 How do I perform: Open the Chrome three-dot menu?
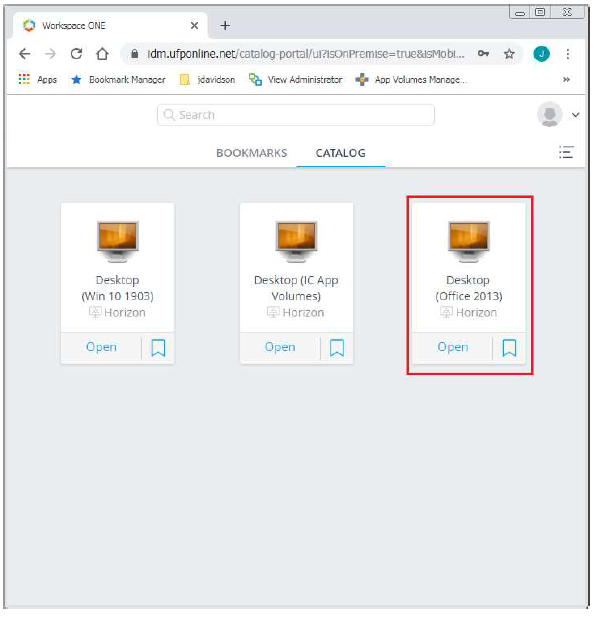(568, 54)
